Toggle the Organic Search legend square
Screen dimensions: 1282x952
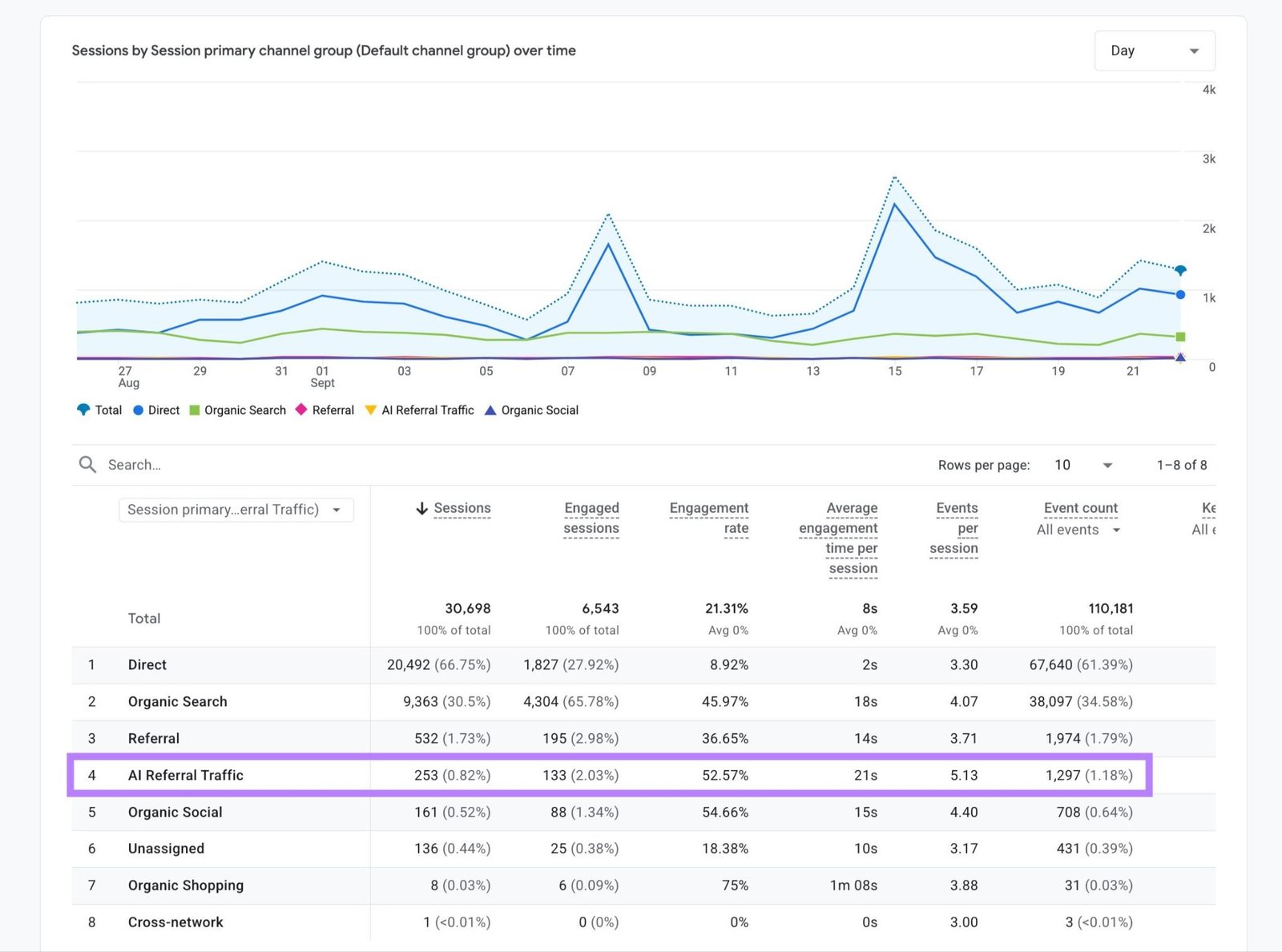194,410
